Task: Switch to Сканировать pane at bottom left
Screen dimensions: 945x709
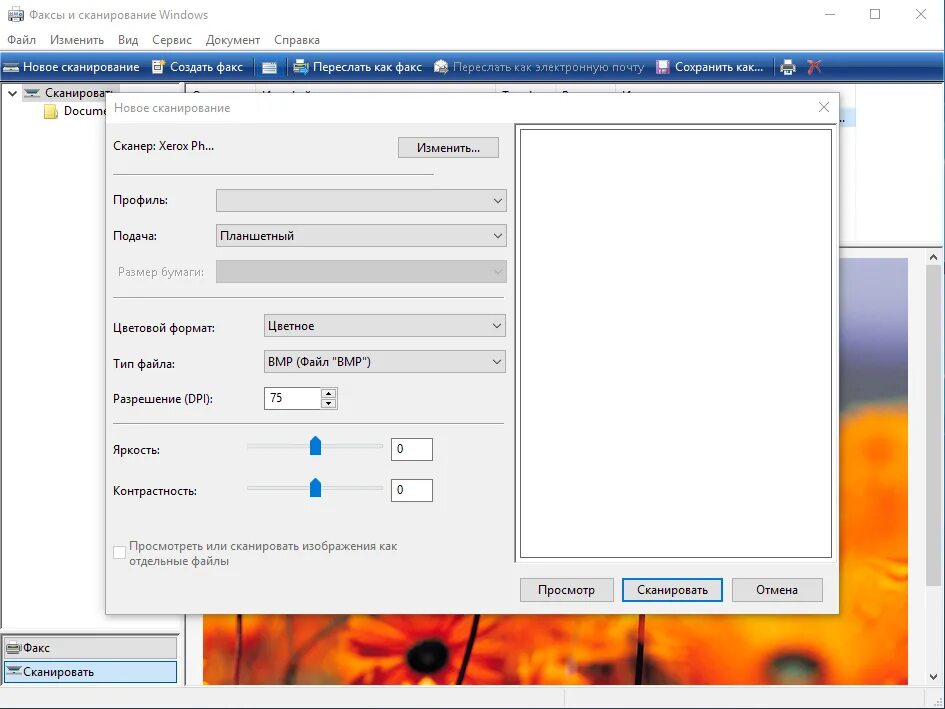Action: click(90, 672)
